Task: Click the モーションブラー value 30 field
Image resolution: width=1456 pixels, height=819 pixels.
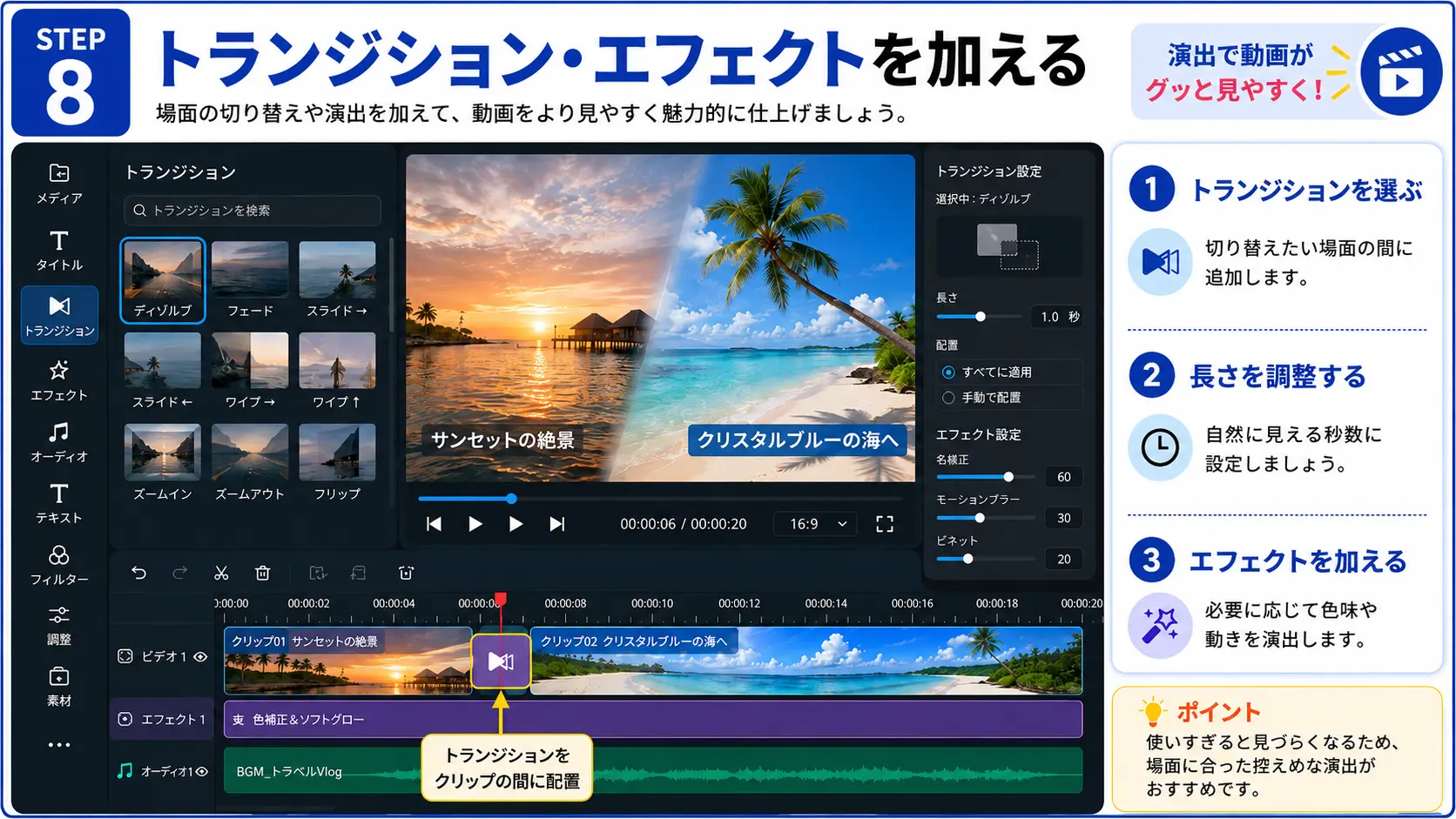Action: coord(1063,518)
